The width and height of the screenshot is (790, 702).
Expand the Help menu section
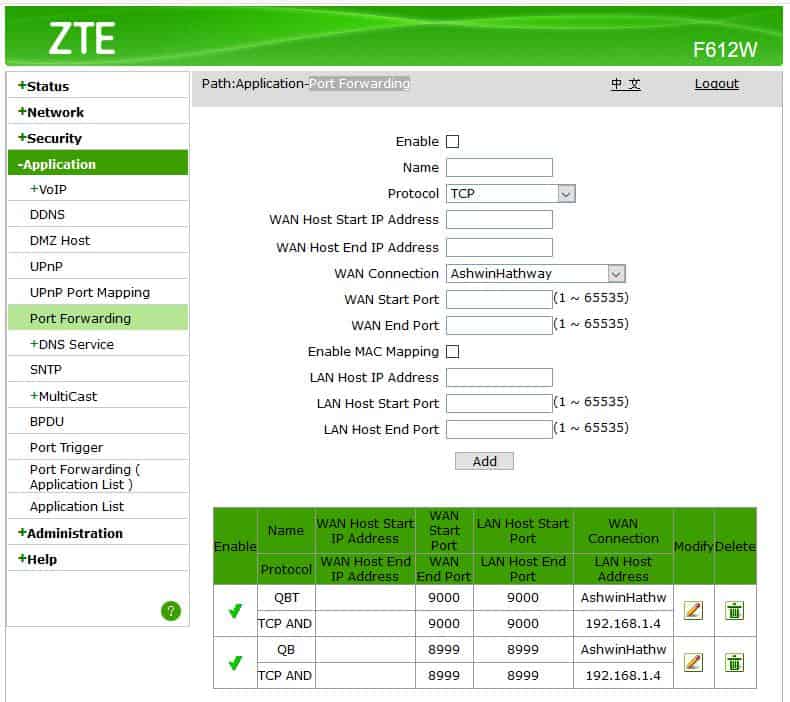37,559
